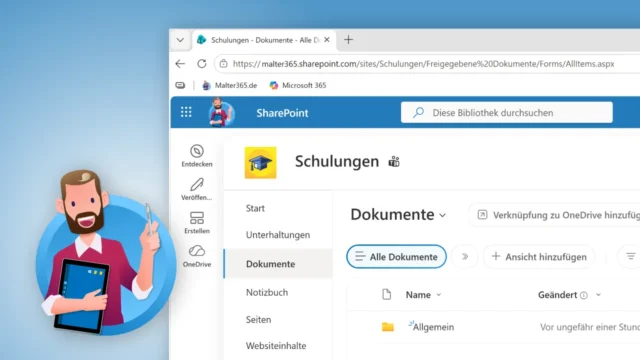Reload the current page
The height and width of the screenshot is (360, 640).
202,64
